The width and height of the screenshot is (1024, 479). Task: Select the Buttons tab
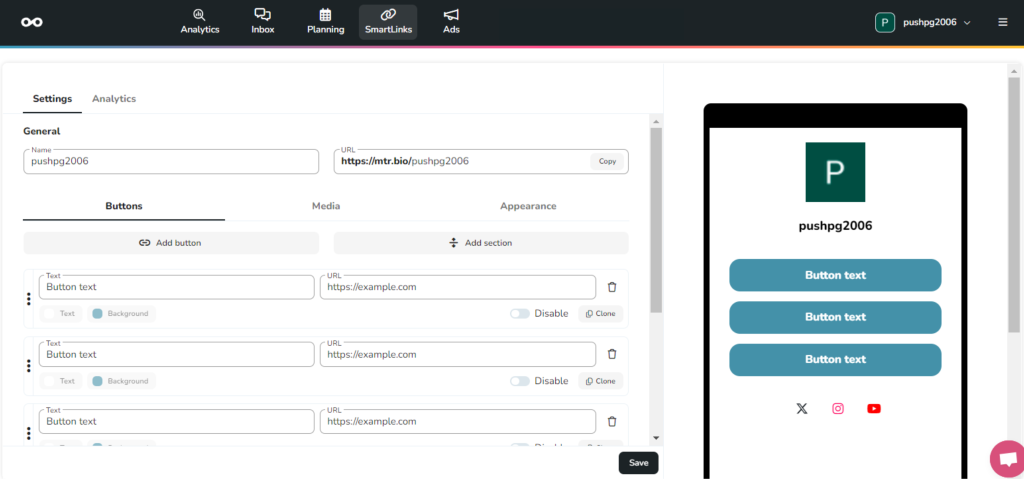tap(124, 206)
